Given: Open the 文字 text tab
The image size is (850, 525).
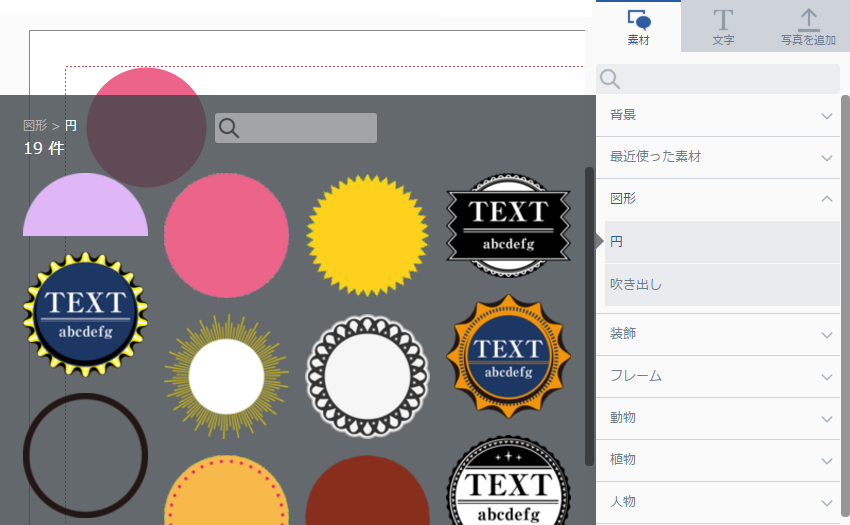Looking at the screenshot, I should tap(723, 27).
